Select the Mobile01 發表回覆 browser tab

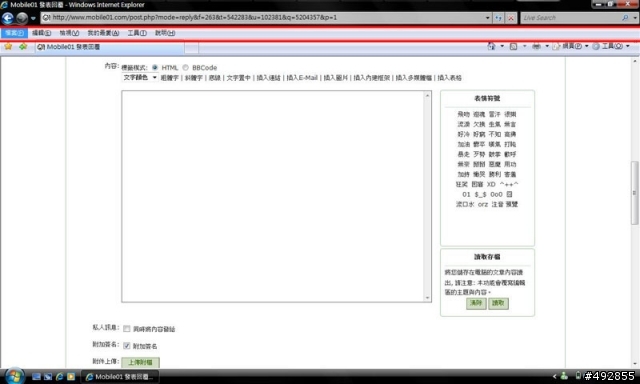tap(109, 47)
